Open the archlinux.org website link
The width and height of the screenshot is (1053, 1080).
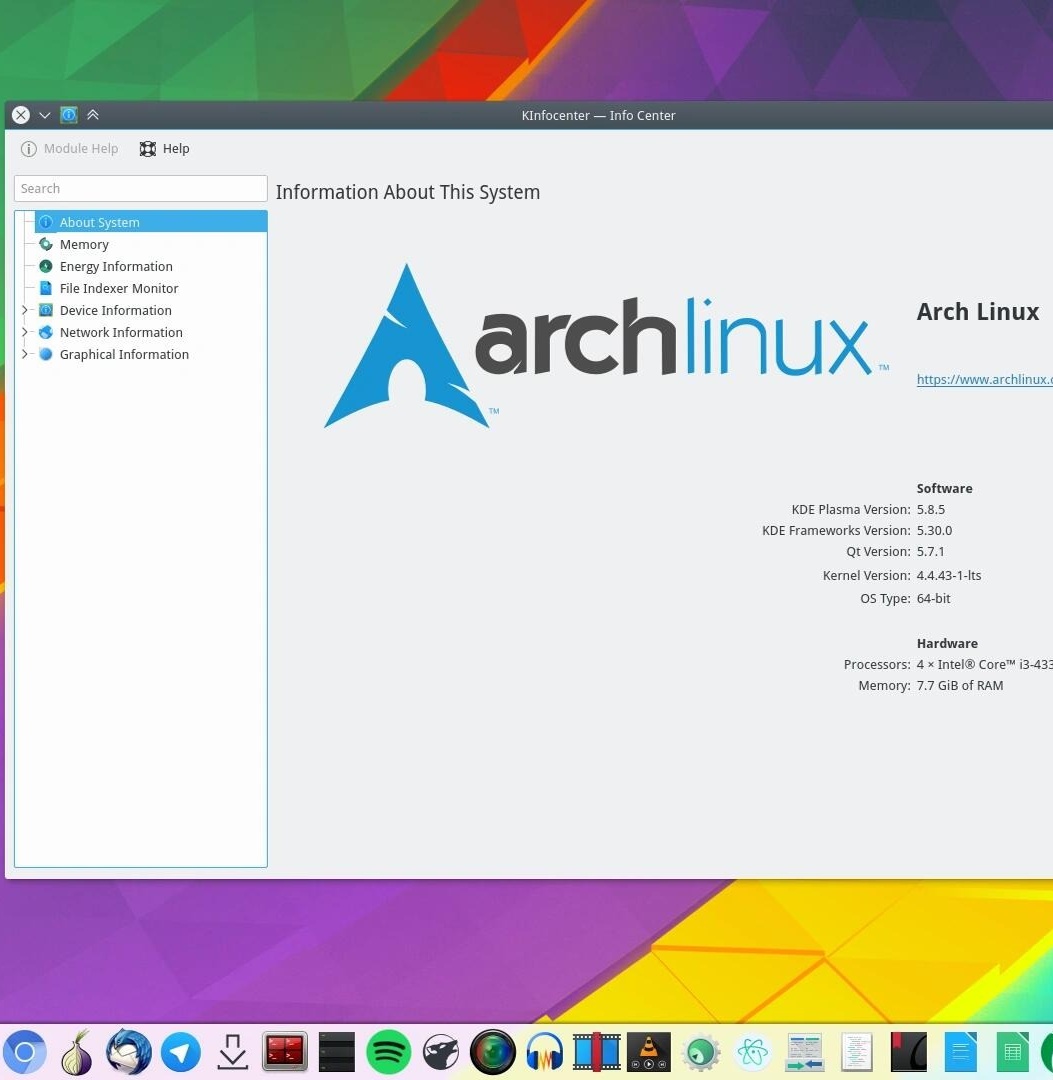pos(984,379)
